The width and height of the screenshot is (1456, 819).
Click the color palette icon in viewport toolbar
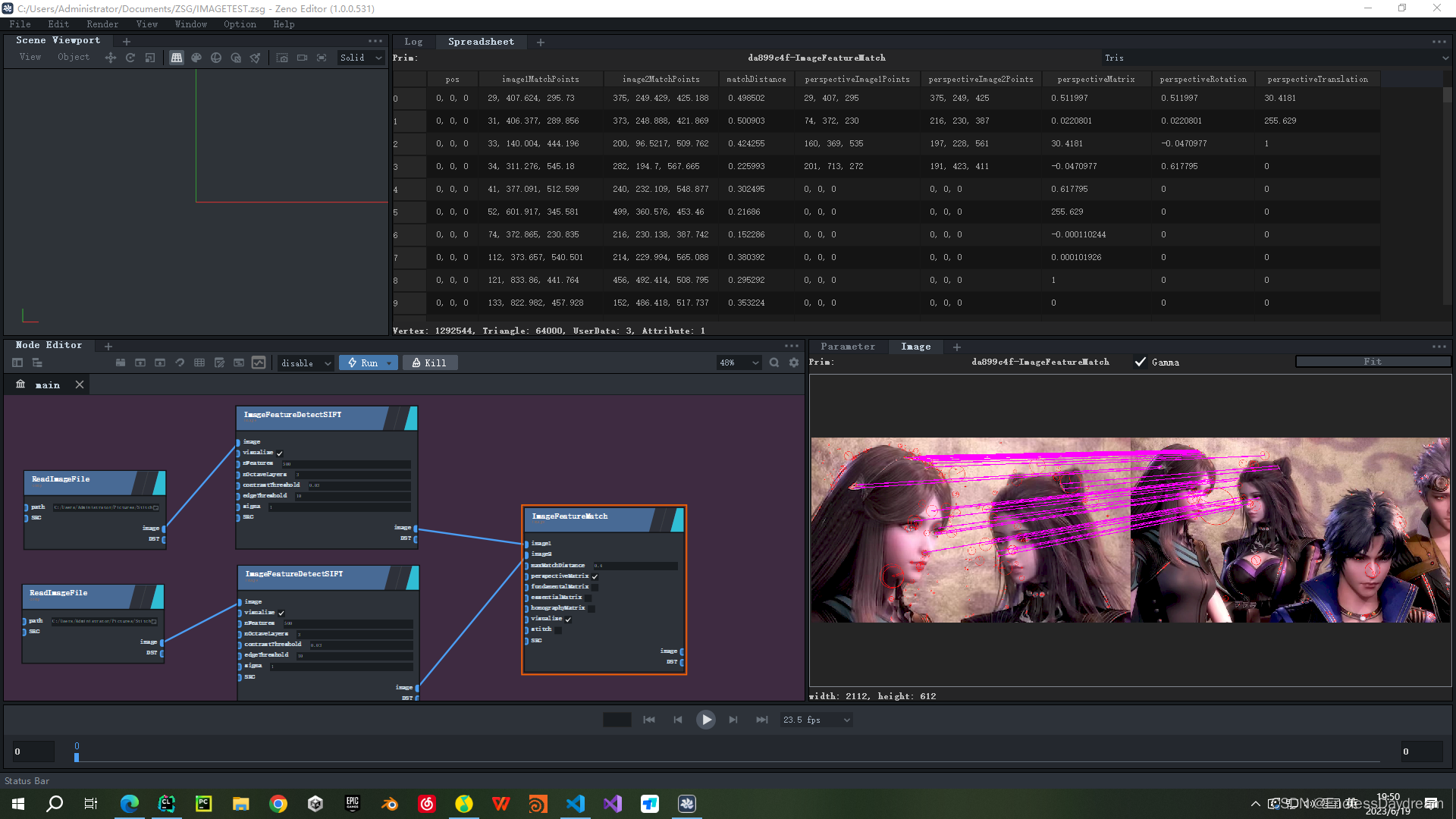[196, 58]
